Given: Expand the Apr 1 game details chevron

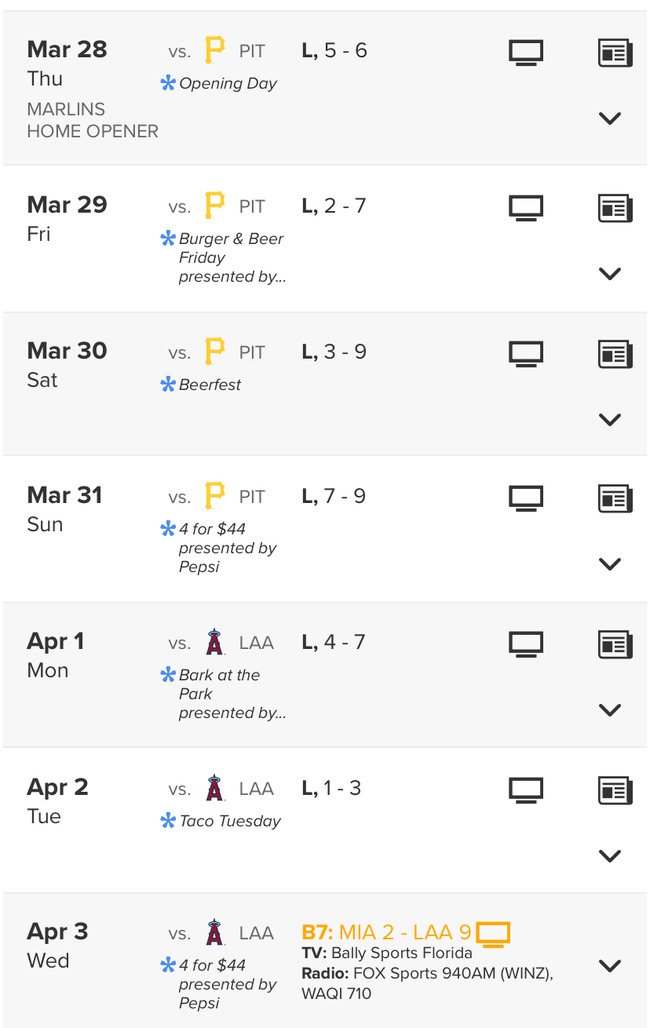Looking at the screenshot, I should point(609,710).
